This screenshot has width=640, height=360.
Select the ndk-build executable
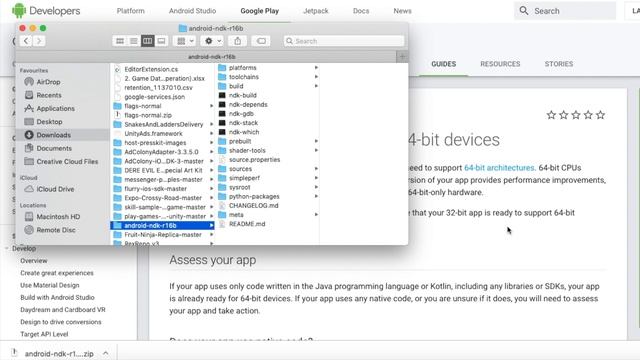pos(242,95)
